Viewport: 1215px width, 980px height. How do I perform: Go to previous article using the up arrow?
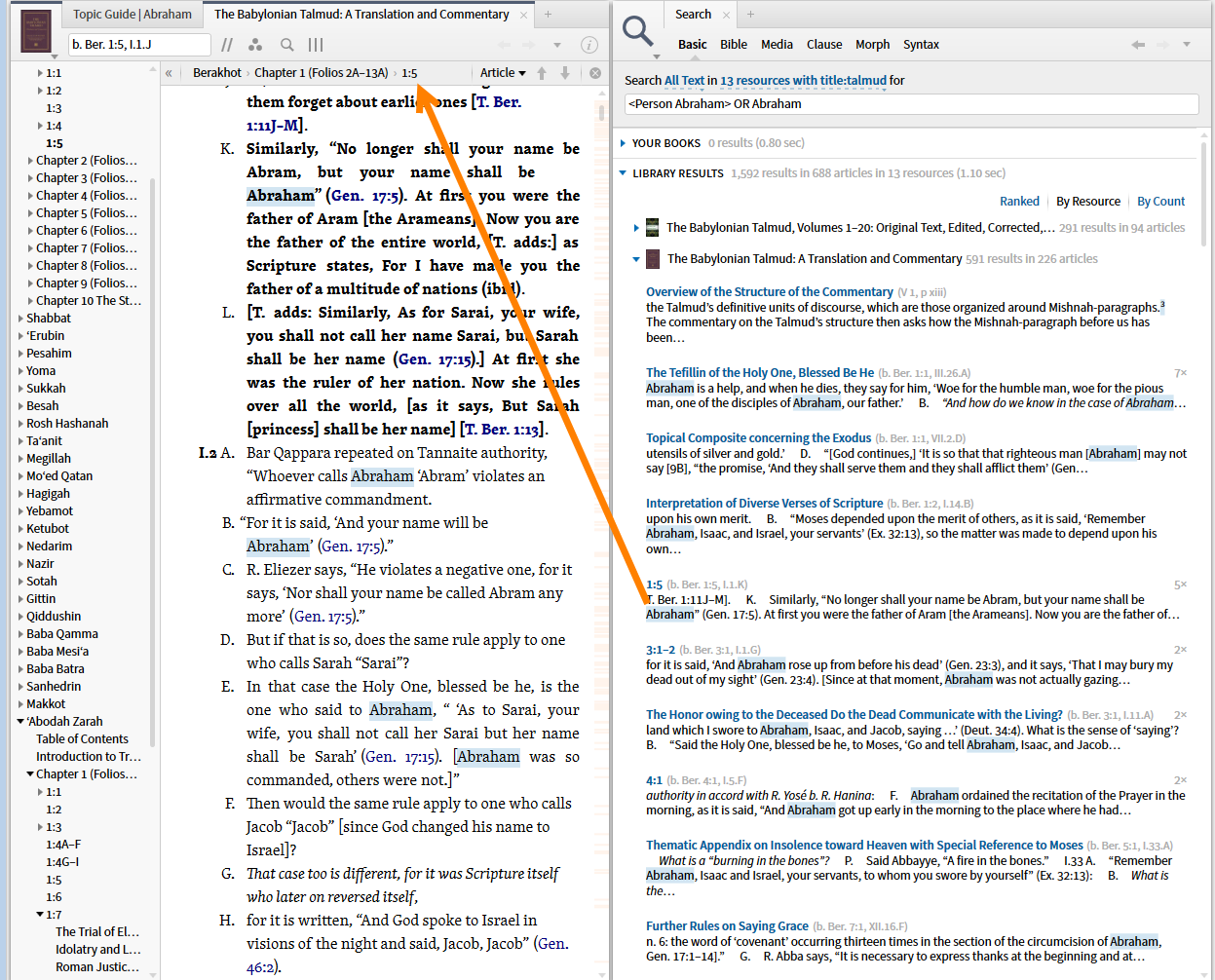tap(542, 73)
